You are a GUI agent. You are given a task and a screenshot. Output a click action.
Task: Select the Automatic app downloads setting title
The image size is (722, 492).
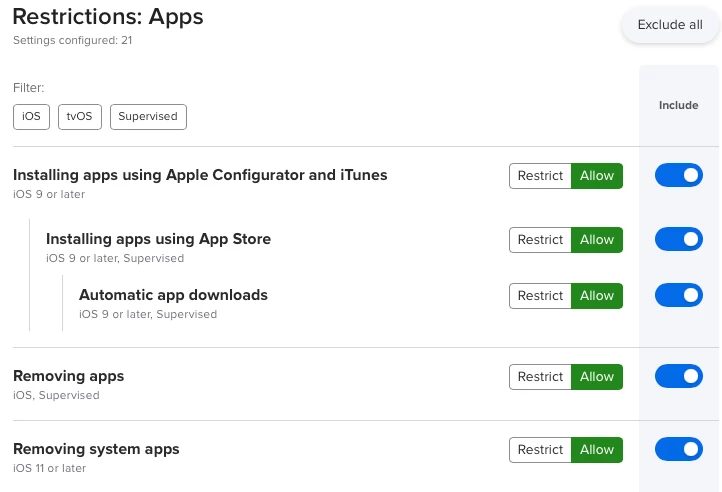[173, 295]
